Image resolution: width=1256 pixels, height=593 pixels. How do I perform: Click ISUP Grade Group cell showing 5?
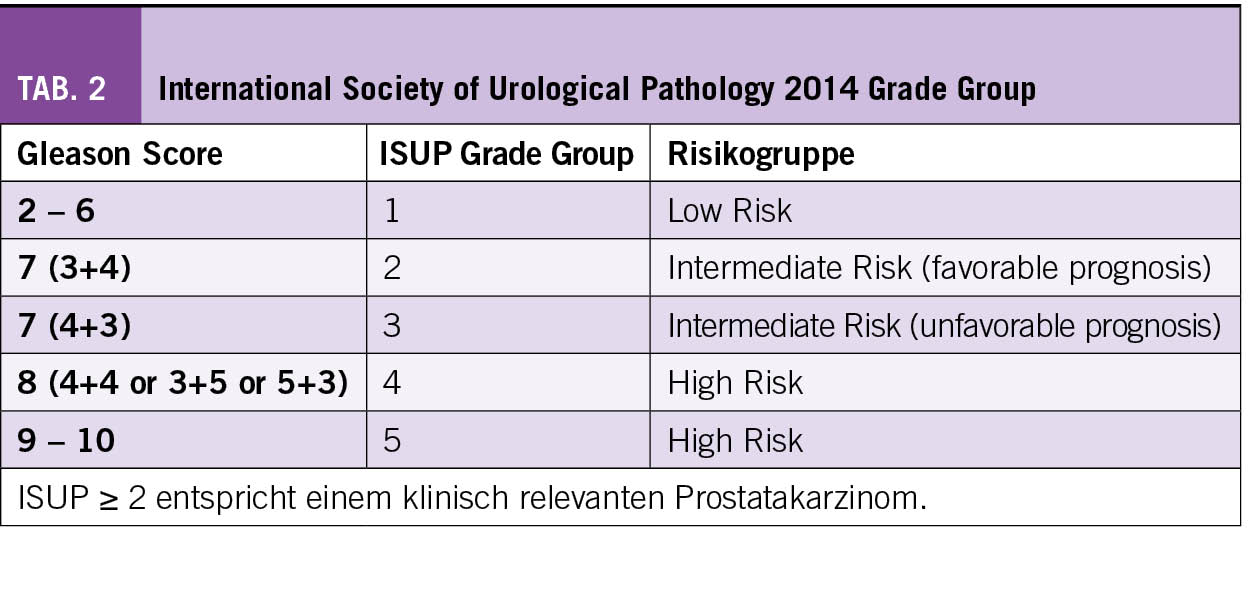[x=392, y=440]
